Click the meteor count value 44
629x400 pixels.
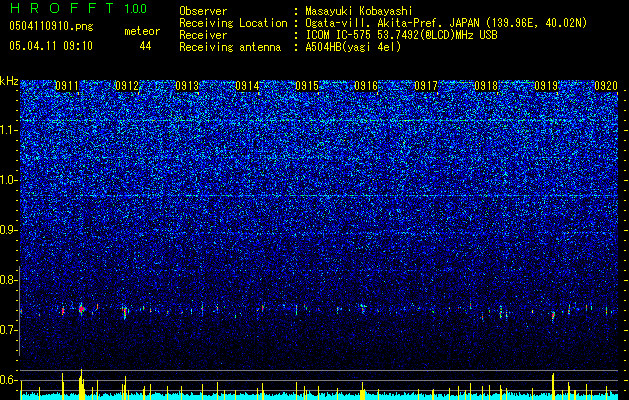coord(145,46)
